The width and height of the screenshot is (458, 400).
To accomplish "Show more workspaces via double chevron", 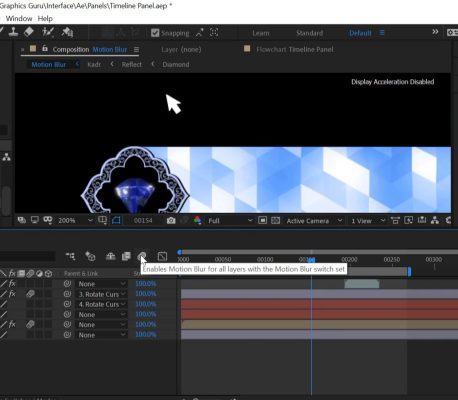I will coord(435,32).
